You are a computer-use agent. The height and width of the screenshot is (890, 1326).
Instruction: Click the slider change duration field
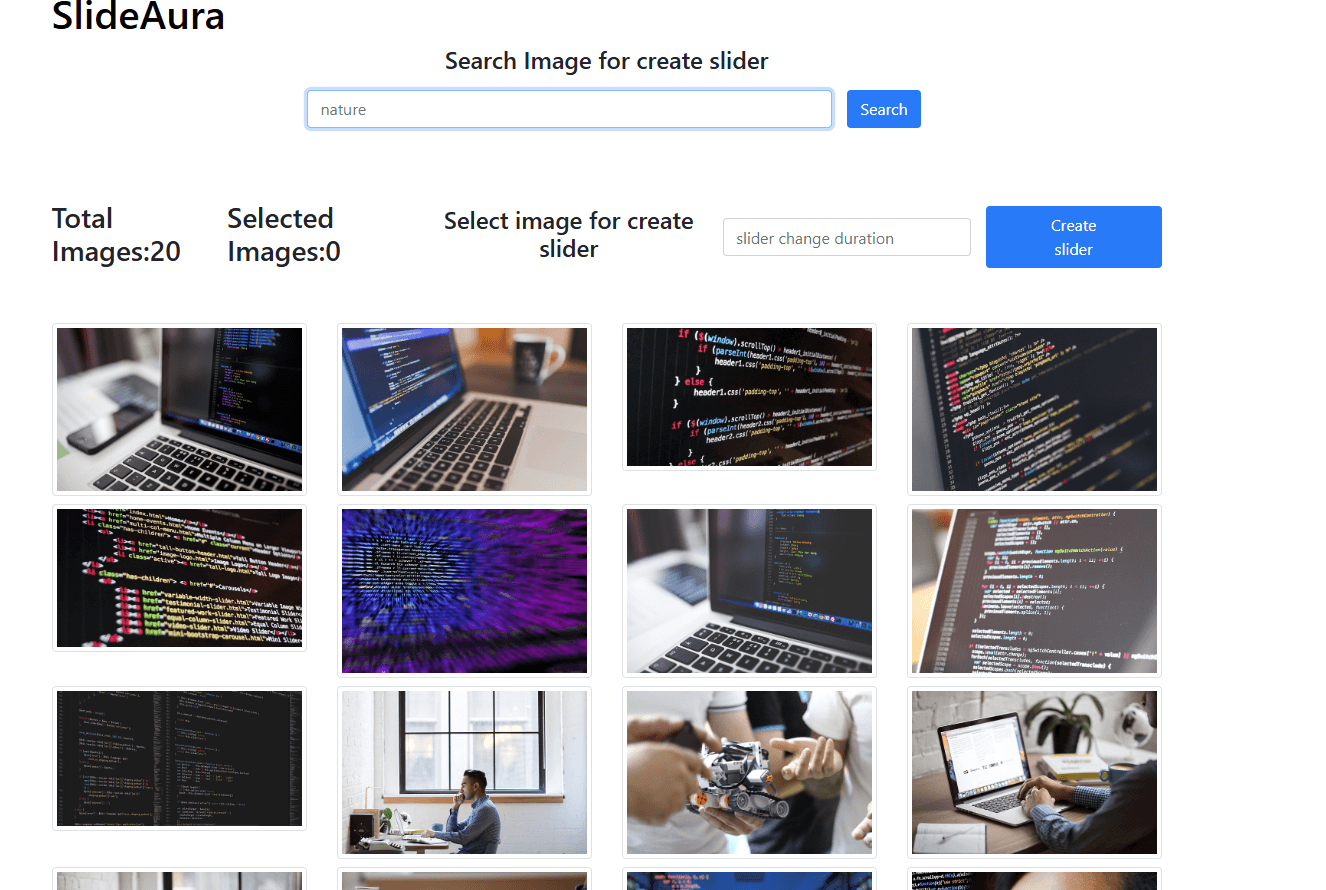click(847, 237)
